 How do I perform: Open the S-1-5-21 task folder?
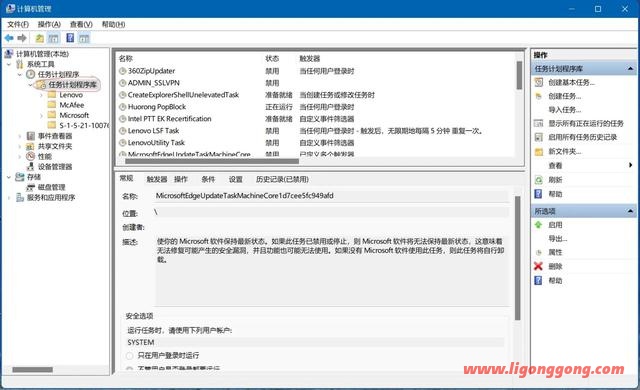point(84,125)
